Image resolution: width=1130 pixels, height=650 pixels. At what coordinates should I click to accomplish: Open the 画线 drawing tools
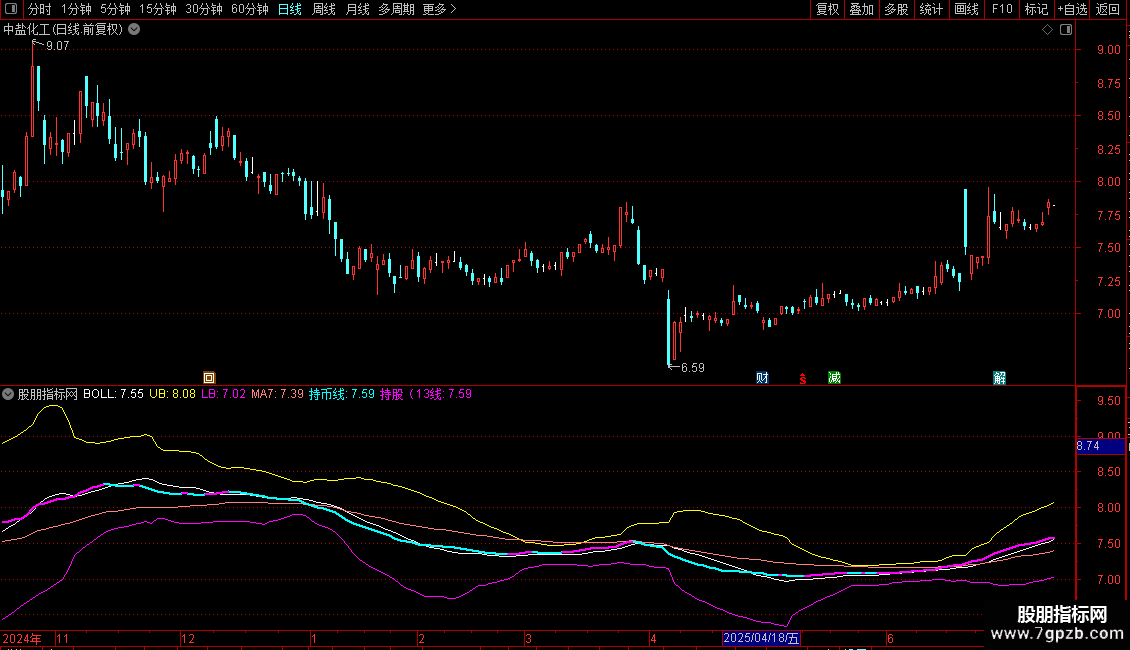point(966,9)
